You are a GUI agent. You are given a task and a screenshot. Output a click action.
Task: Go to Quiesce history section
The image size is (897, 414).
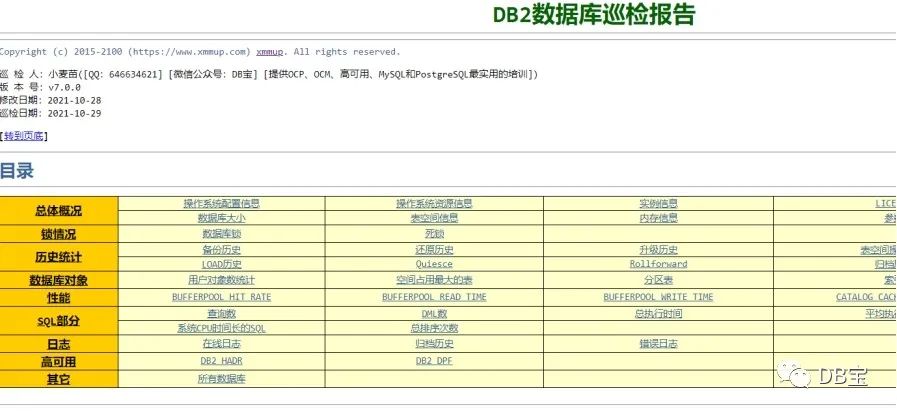click(x=434, y=264)
